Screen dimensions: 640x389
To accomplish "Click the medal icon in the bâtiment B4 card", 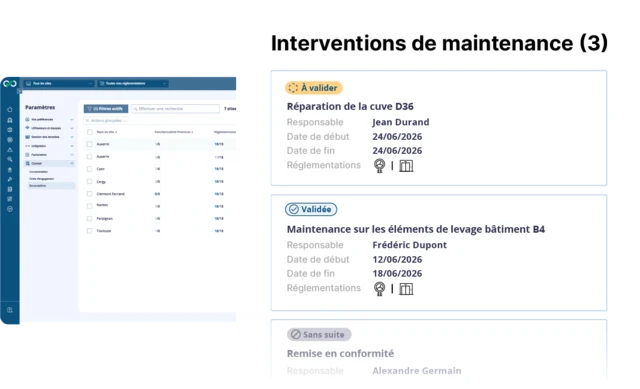I will pos(380,289).
